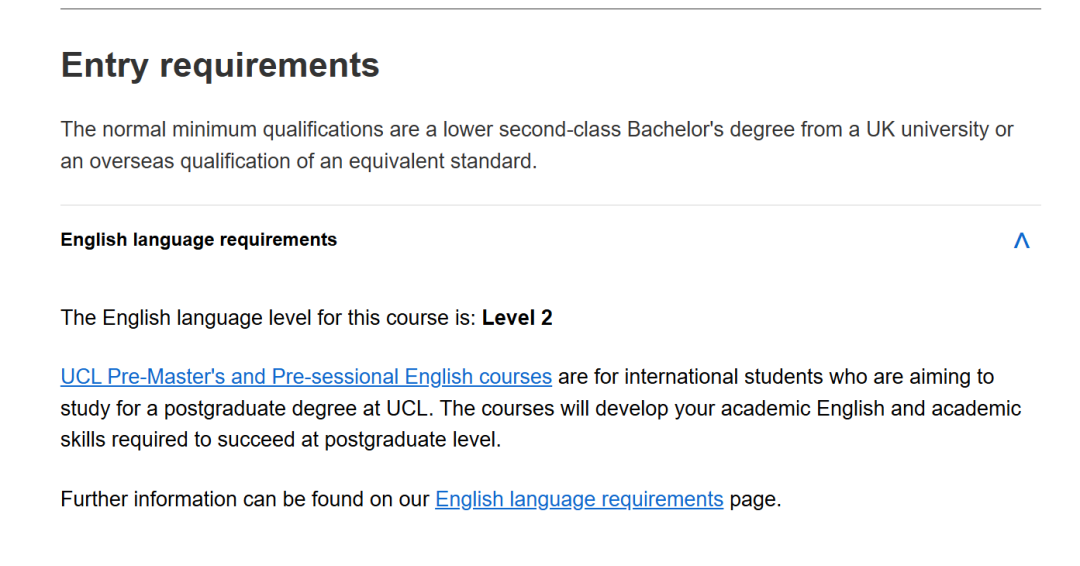Click the word 'page.' after the link

click(x=755, y=499)
